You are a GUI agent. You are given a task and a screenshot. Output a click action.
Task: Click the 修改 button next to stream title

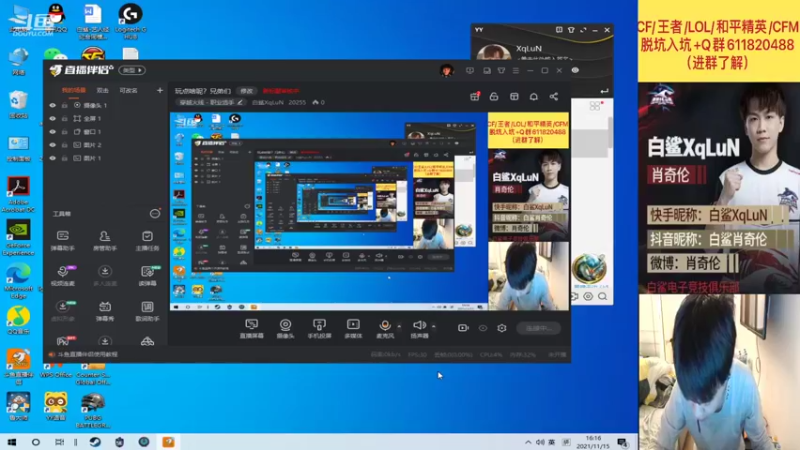(247, 91)
